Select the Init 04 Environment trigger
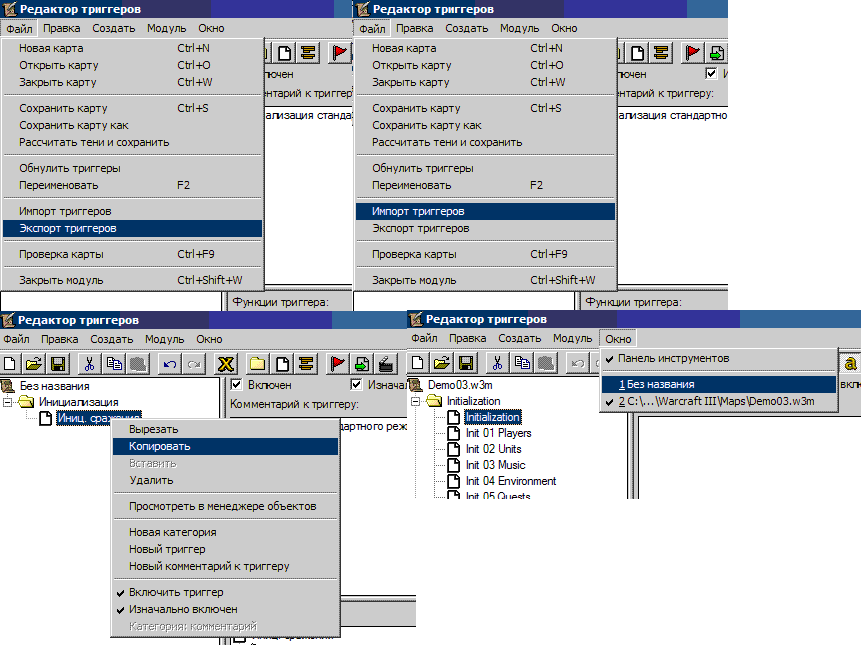 [510, 481]
